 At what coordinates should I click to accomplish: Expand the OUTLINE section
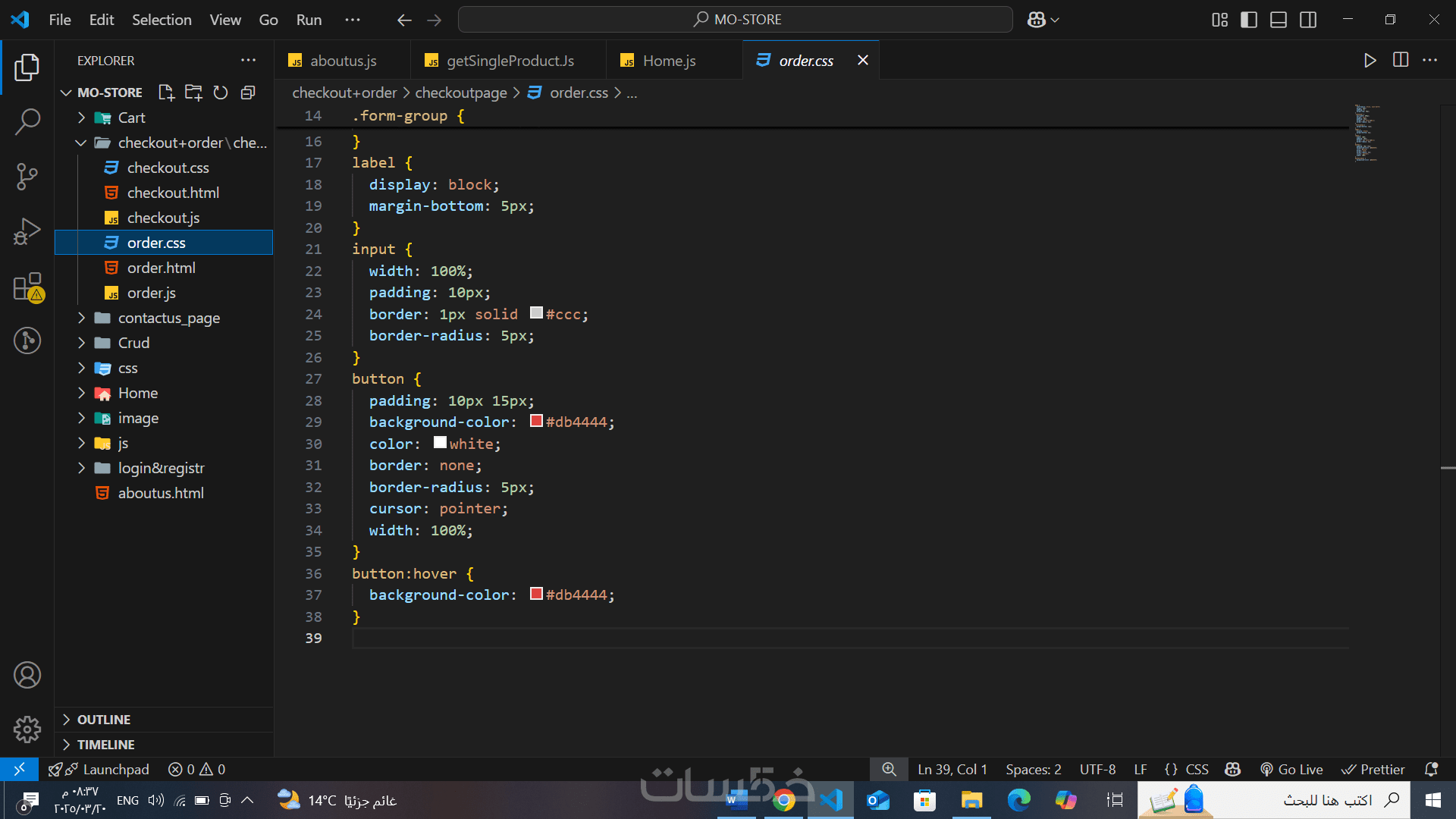[104, 720]
